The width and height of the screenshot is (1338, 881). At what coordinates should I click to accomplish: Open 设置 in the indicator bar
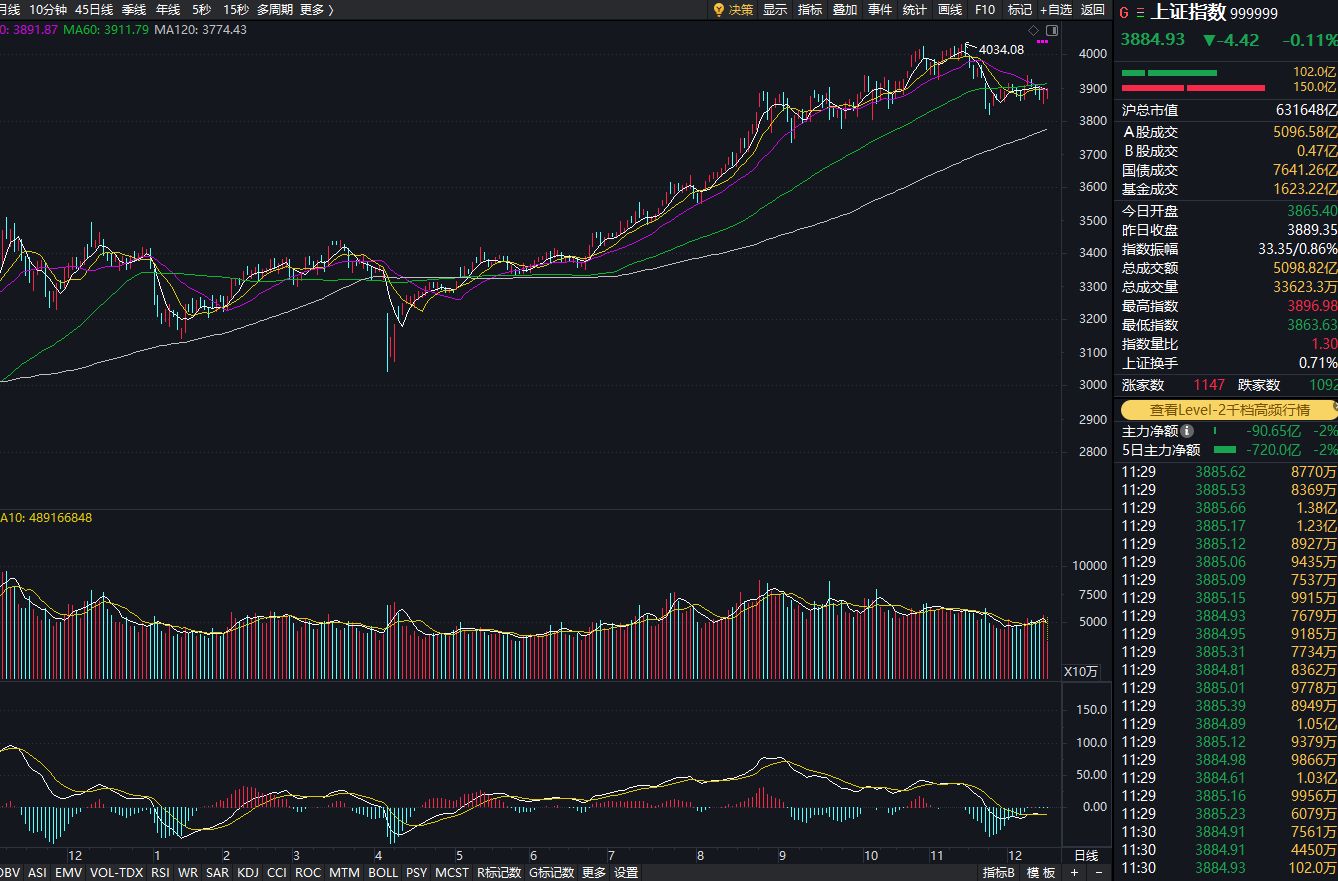click(624, 872)
